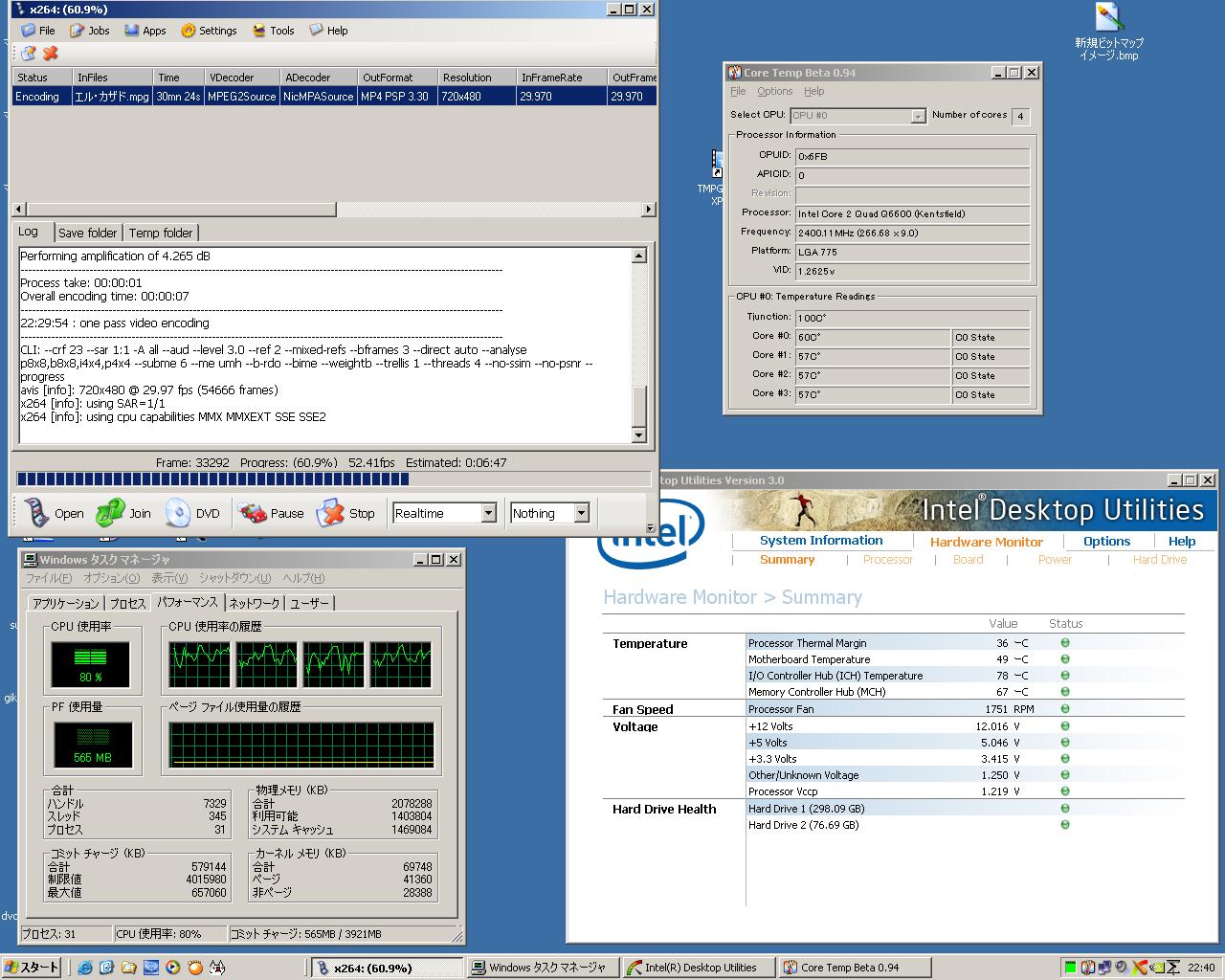
Task: Switch to the ユーザー tab
Action: [x=309, y=603]
